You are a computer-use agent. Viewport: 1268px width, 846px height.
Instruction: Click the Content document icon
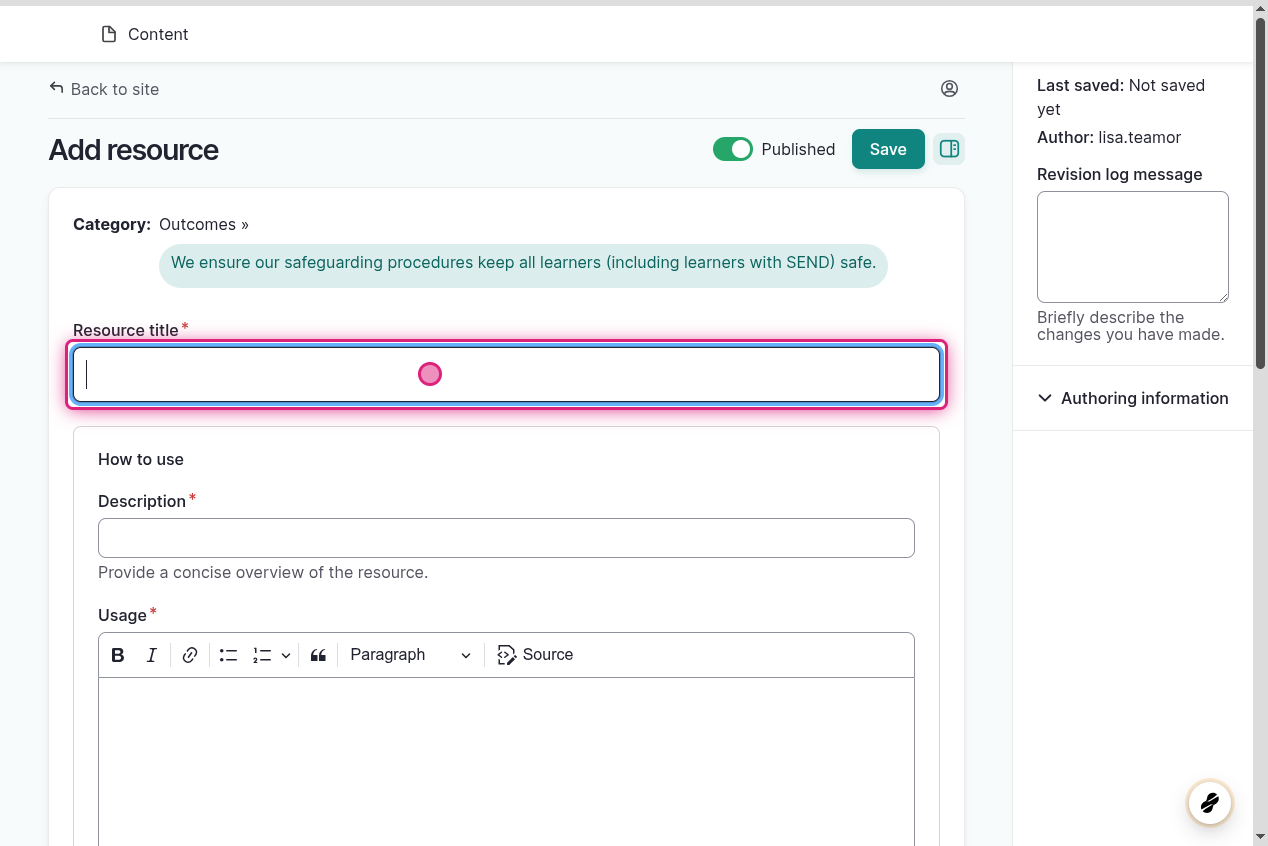click(x=109, y=34)
